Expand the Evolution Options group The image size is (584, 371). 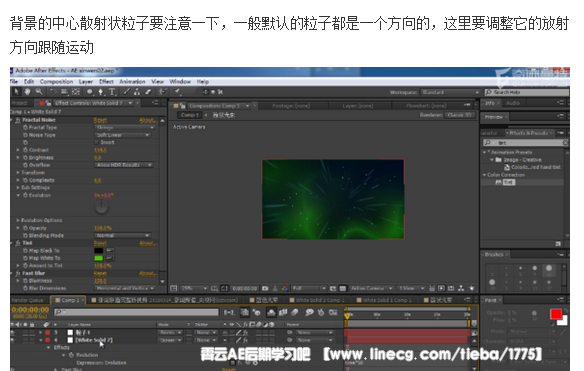18,220
